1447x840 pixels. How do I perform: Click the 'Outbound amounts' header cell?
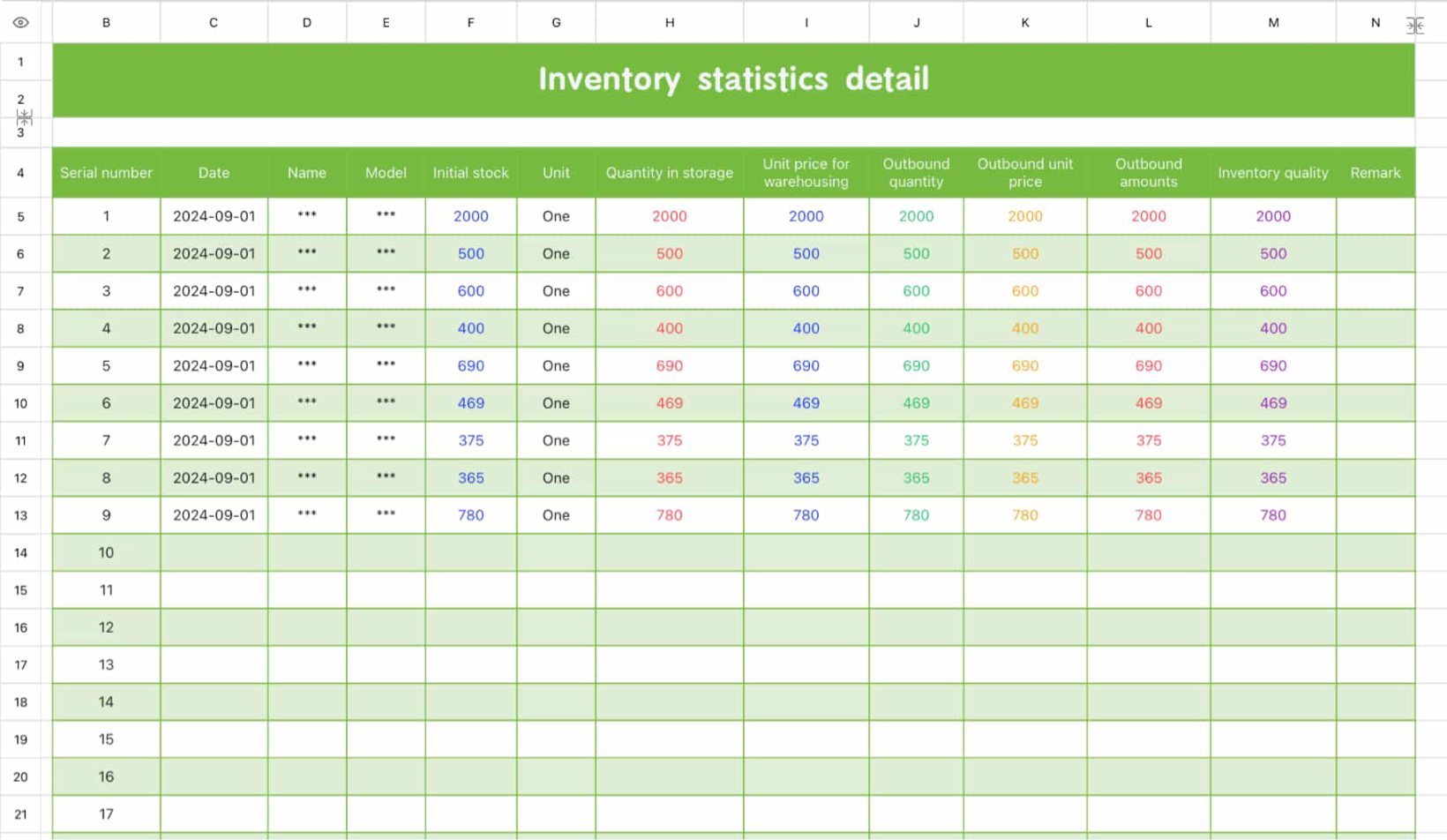click(x=1148, y=173)
